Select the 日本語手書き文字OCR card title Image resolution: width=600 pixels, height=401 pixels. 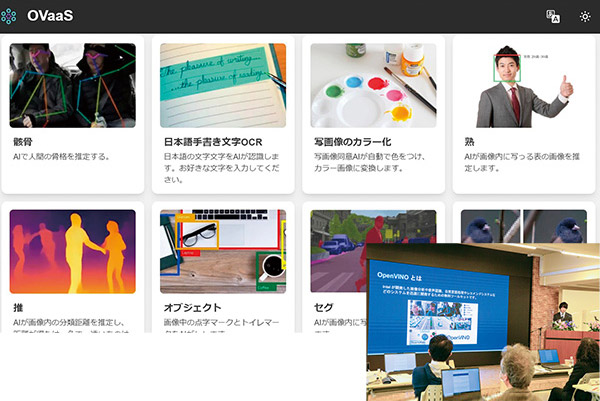point(213,142)
